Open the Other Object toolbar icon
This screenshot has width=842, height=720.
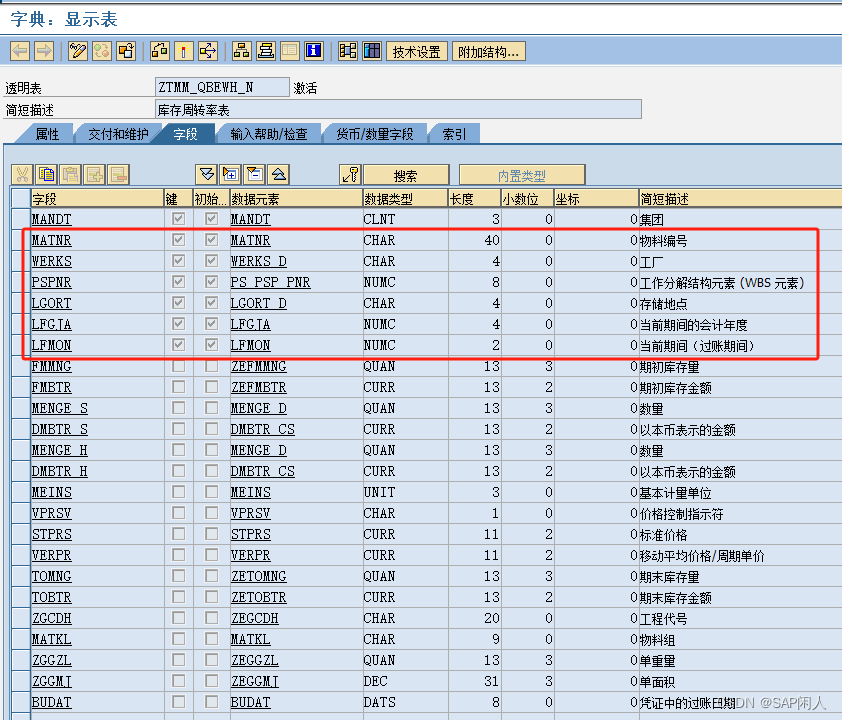pyautogui.click(x=126, y=52)
